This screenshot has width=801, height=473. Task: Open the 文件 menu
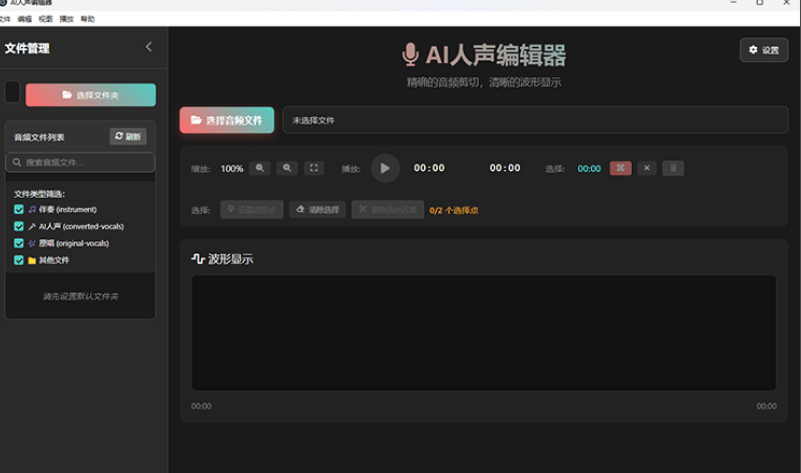click(5, 19)
